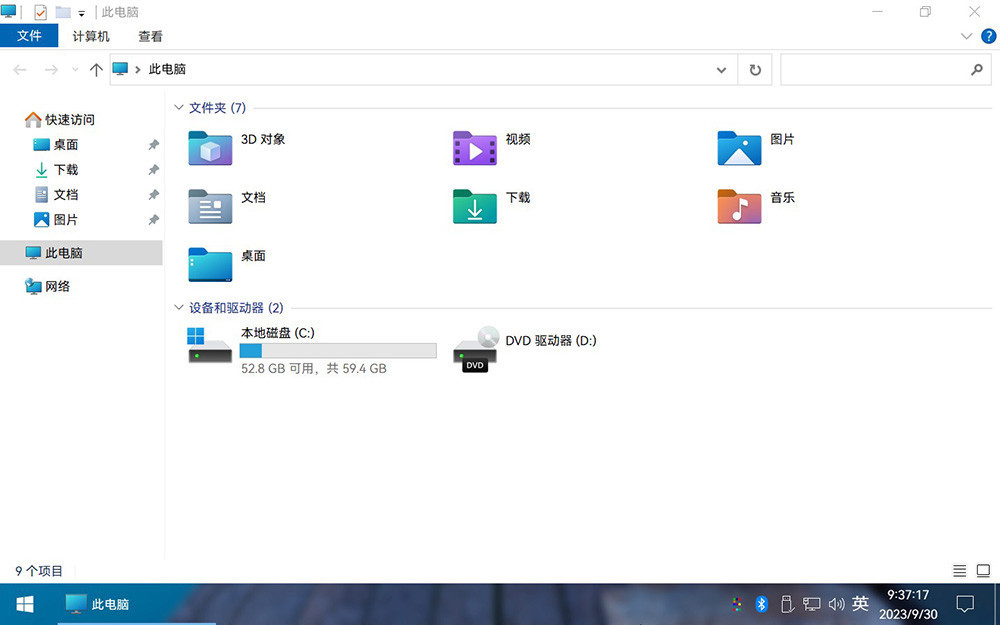Screen dimensions: 1000x625
Task: Navigate up one level with up arrow
Action: (x=95, y=69)
